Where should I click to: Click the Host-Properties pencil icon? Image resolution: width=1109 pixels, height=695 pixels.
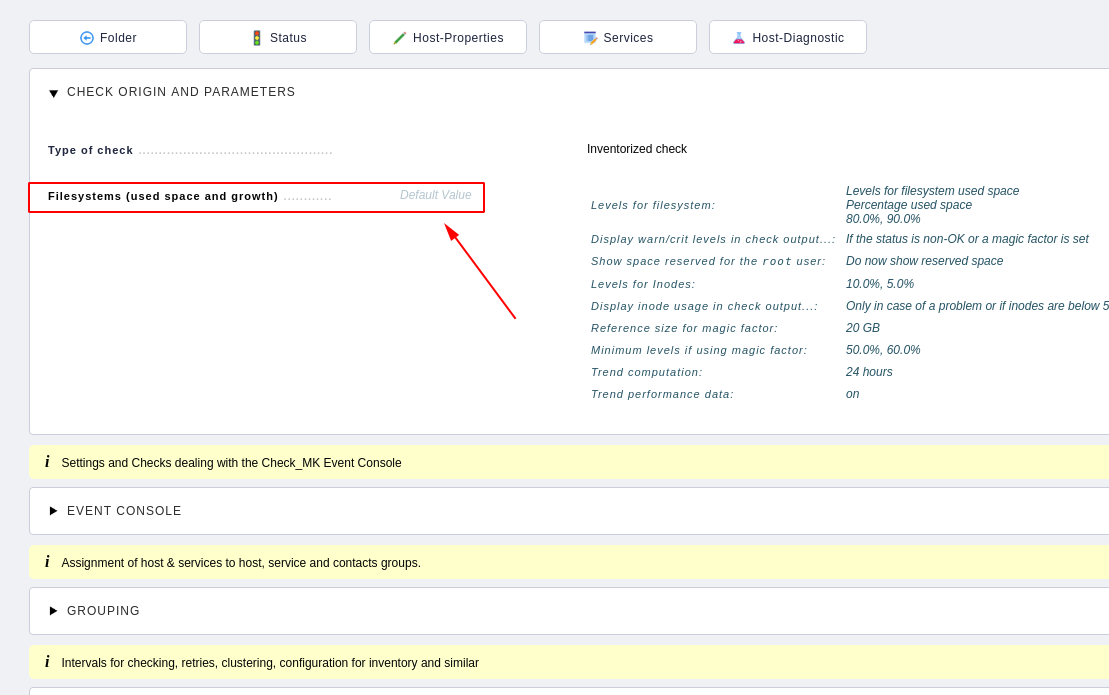(x=400, y=37)
